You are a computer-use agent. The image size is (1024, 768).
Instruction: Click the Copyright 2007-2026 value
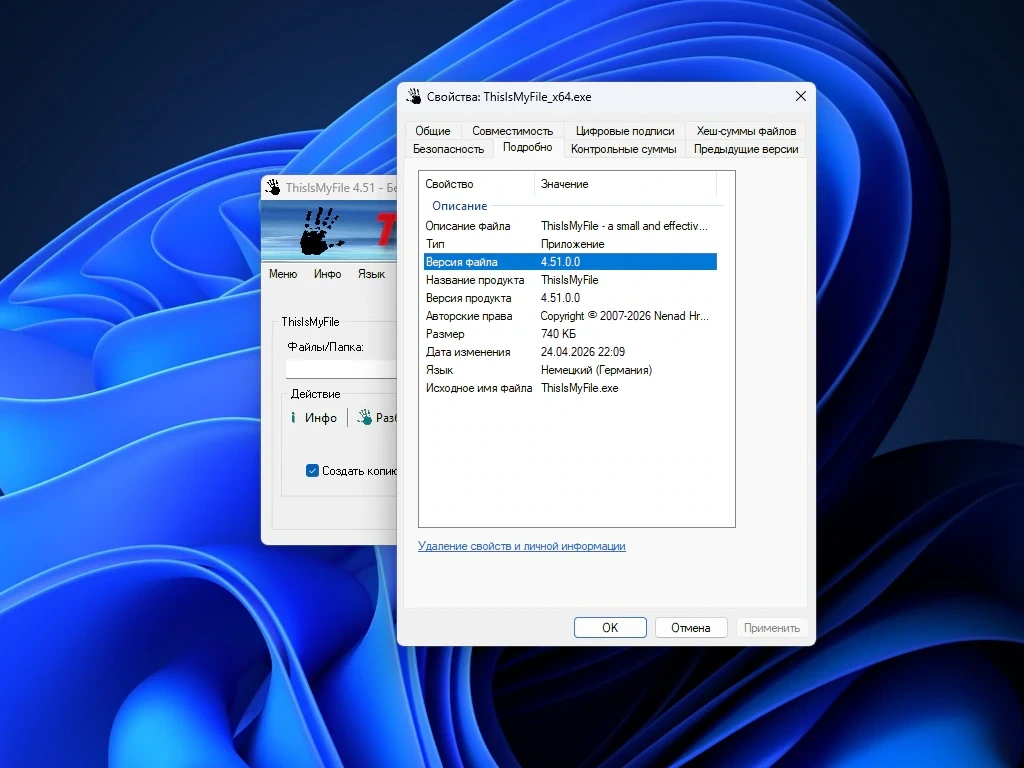pyautogui.click(x=624, y=316)
